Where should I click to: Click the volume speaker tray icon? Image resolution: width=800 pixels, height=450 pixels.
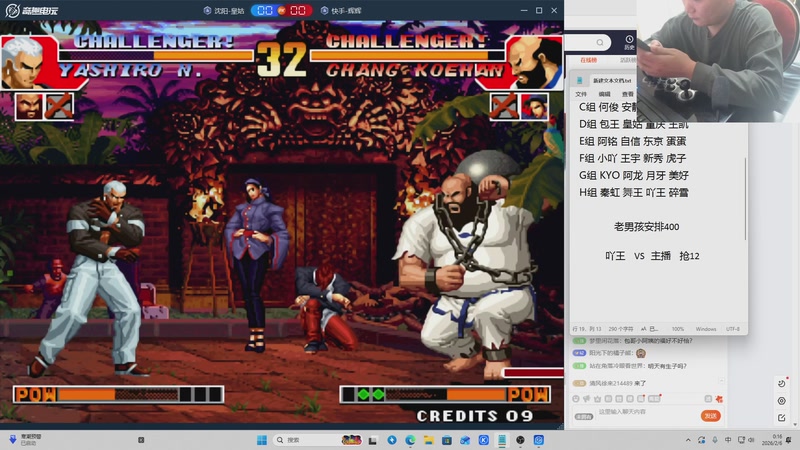pyautogui.click(x=751, y=440)
